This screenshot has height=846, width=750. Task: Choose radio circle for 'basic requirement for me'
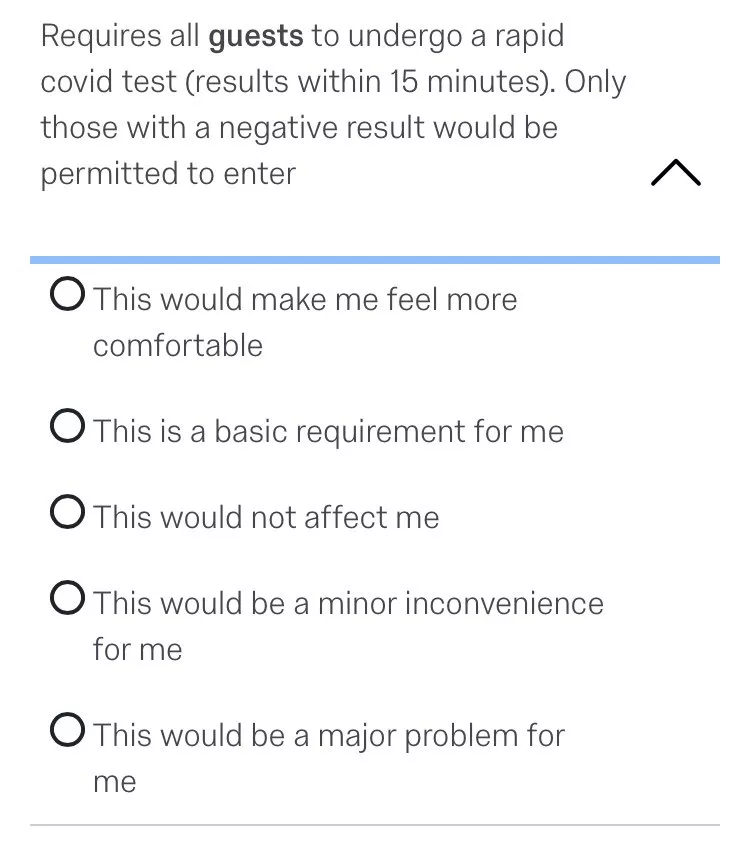coord(67,426)
